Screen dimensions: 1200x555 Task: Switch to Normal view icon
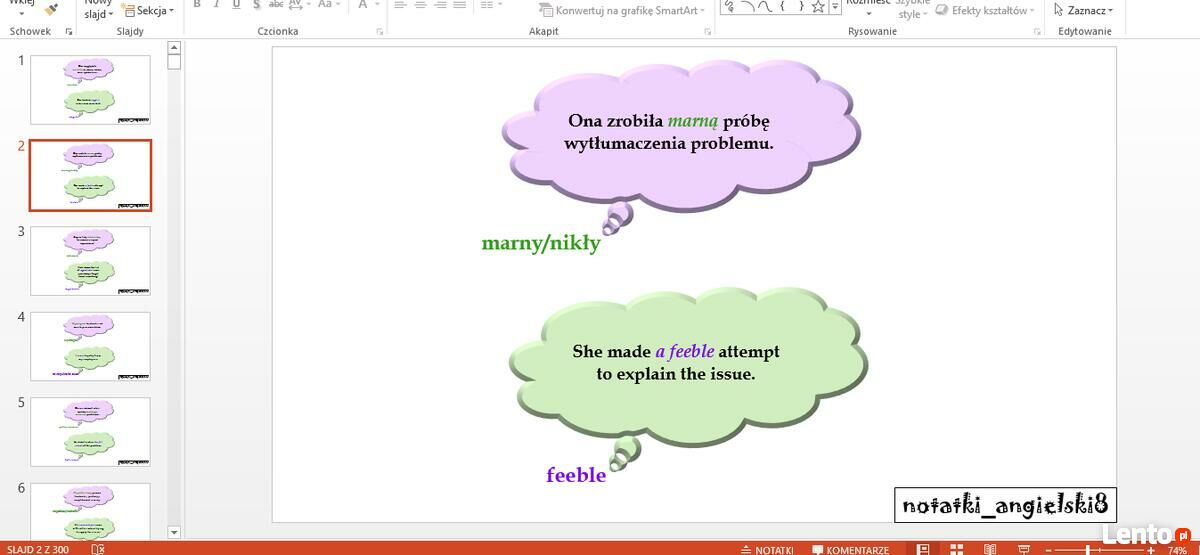(924, 549)
